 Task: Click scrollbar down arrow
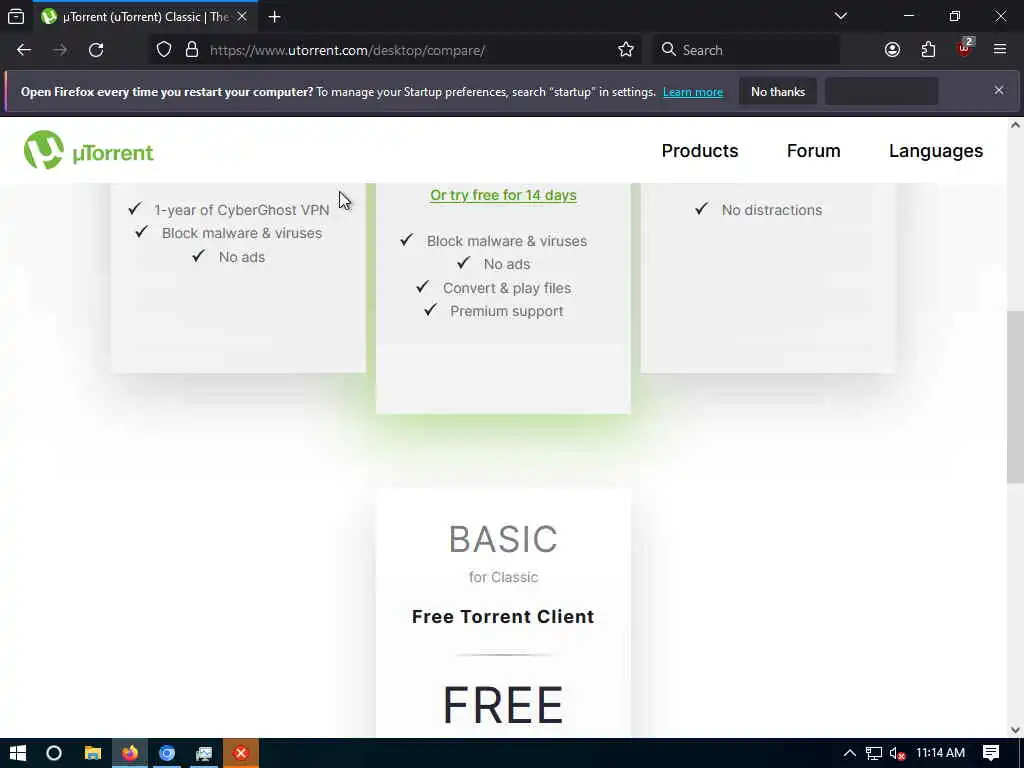(1015, 729)
